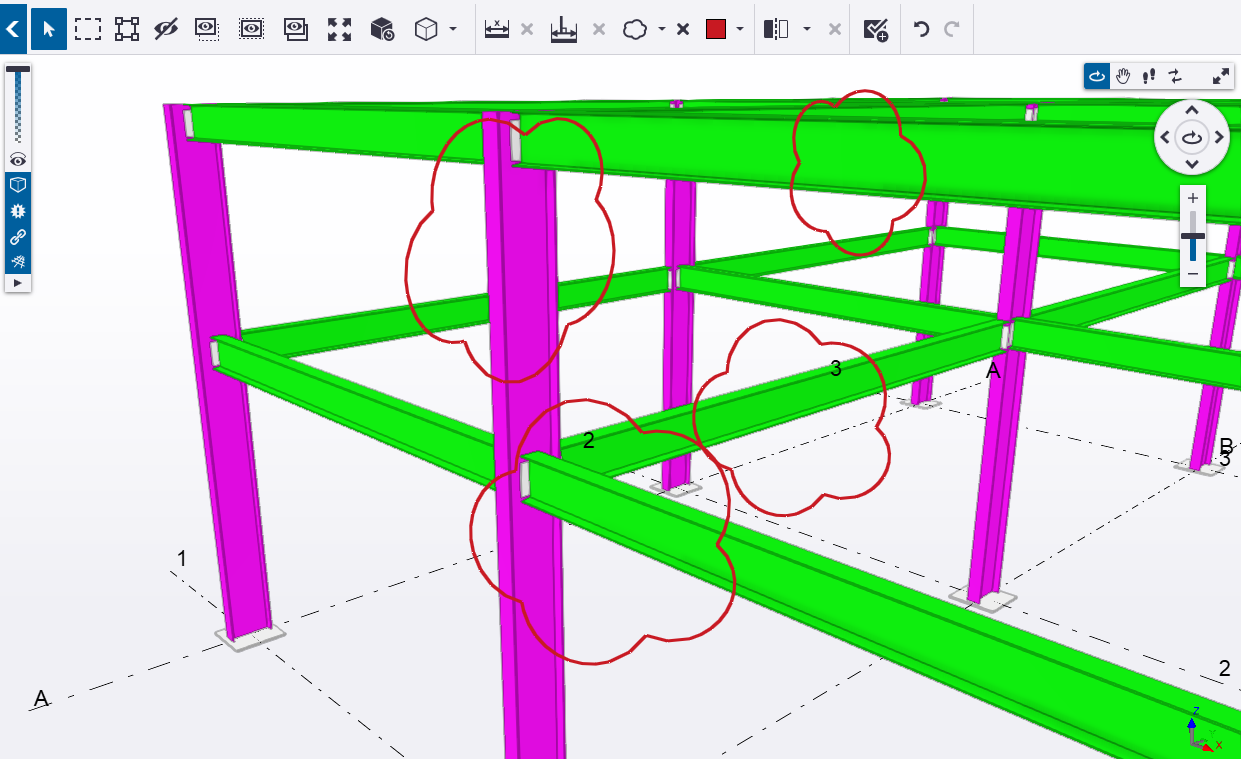
Task: Click the add to-do checkmark icon
Action: [x=875, y=29]
